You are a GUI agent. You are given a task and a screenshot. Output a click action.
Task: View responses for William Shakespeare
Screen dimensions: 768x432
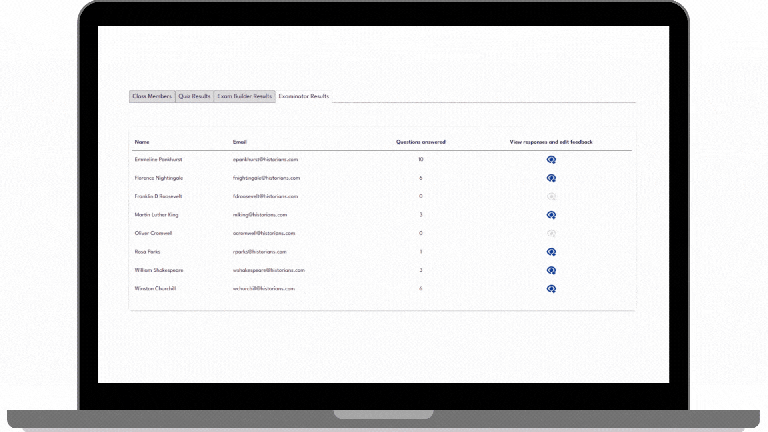tap(551, 270)
